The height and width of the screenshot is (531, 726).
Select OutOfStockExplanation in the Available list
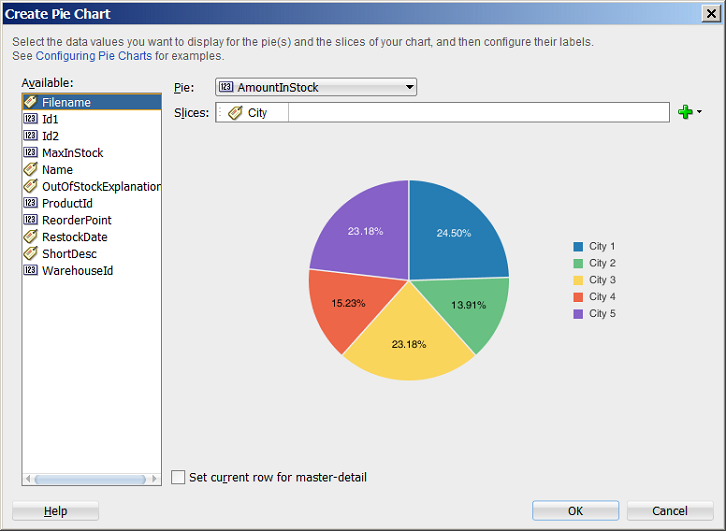92,186
